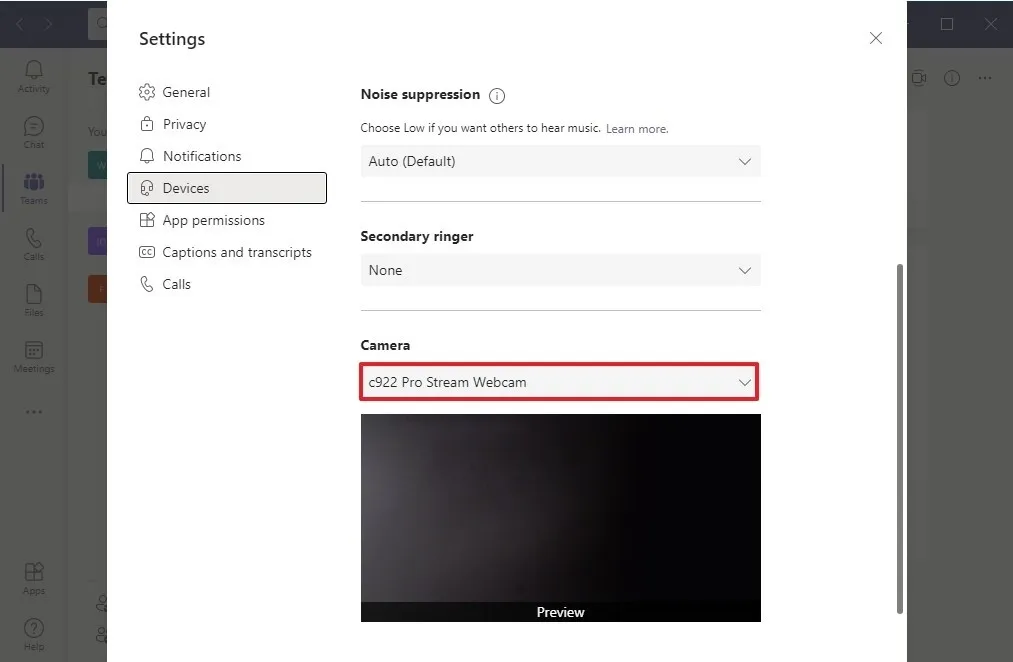Viewport: 1013px width, 662px height.
Task: Follow the Learn more link
Action: 636,129
